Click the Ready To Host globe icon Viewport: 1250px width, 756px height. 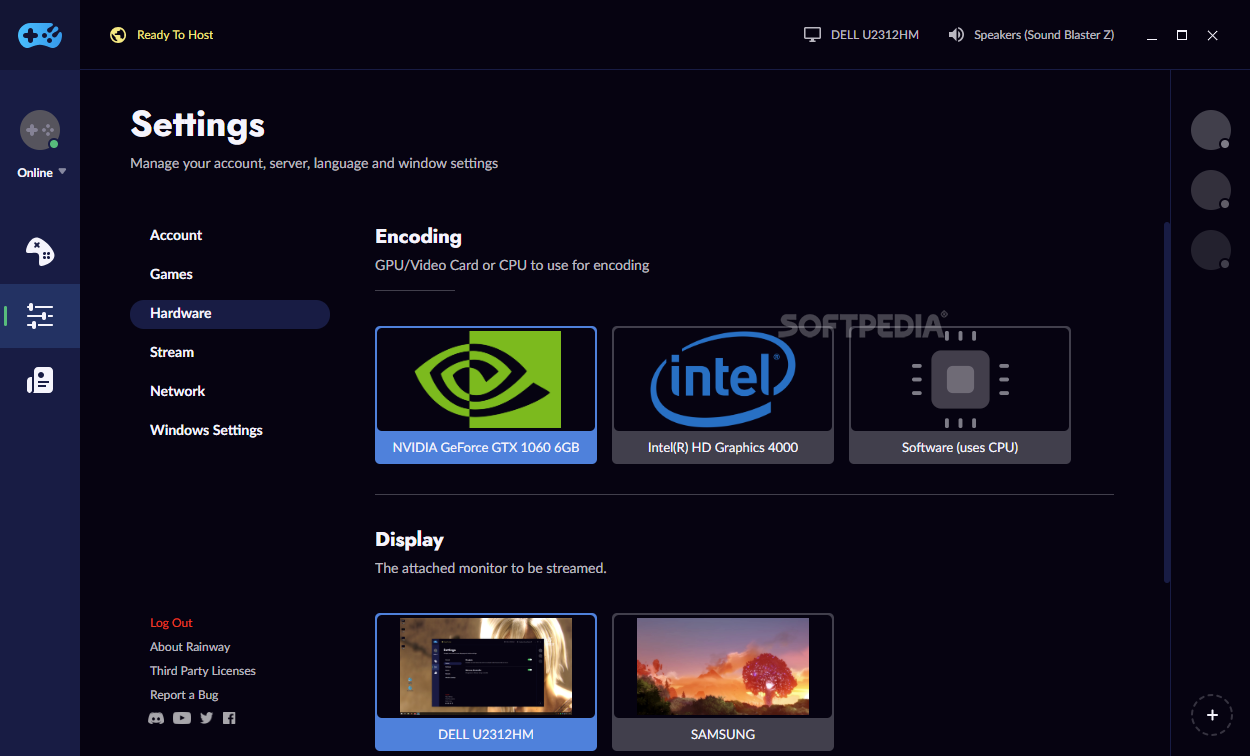[x=118, y=35]
